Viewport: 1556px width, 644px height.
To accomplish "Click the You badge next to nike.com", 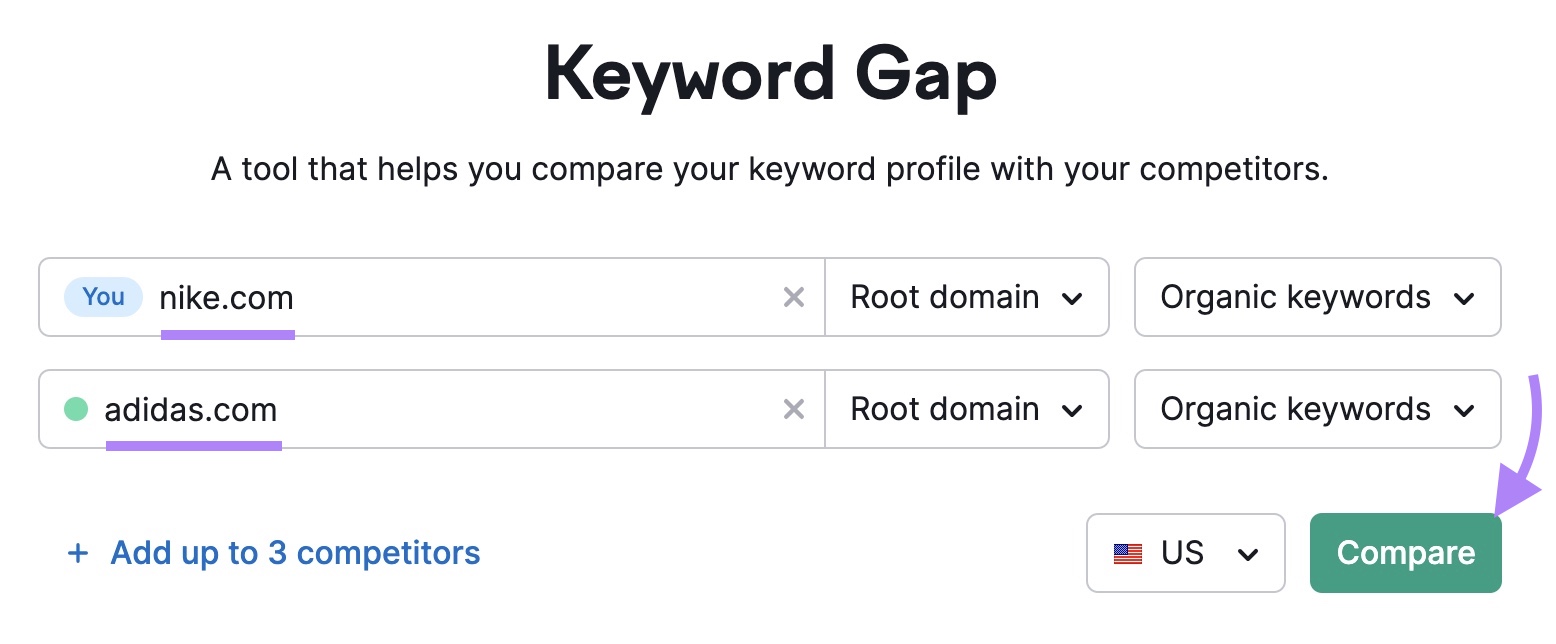I will [x=103, y=297].
